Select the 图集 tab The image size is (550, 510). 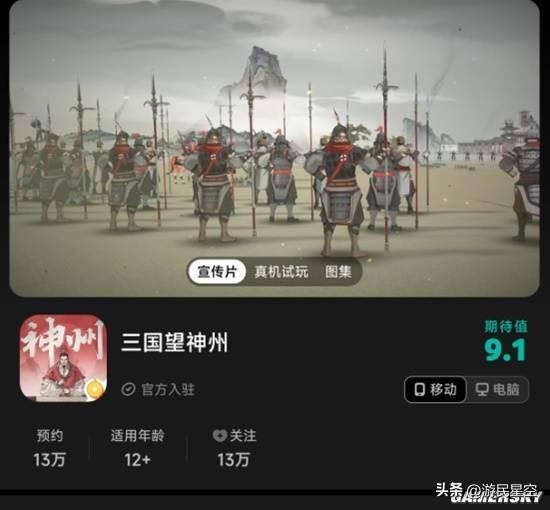pyautogui.click(x=338, y=272)
